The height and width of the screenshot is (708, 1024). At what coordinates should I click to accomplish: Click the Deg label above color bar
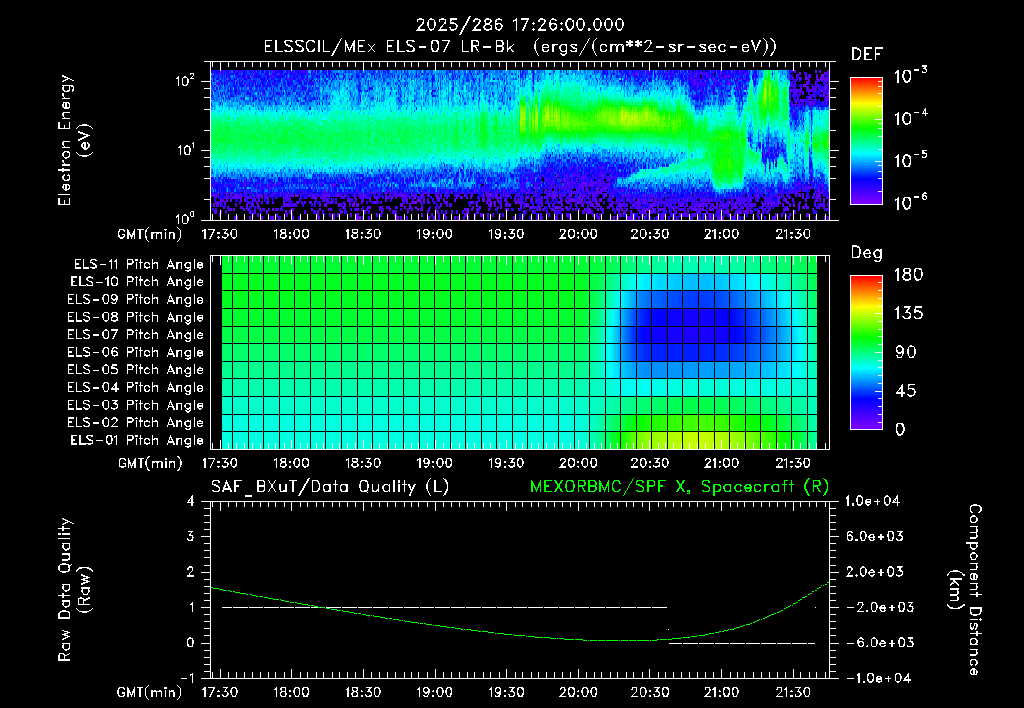(866, 253)
